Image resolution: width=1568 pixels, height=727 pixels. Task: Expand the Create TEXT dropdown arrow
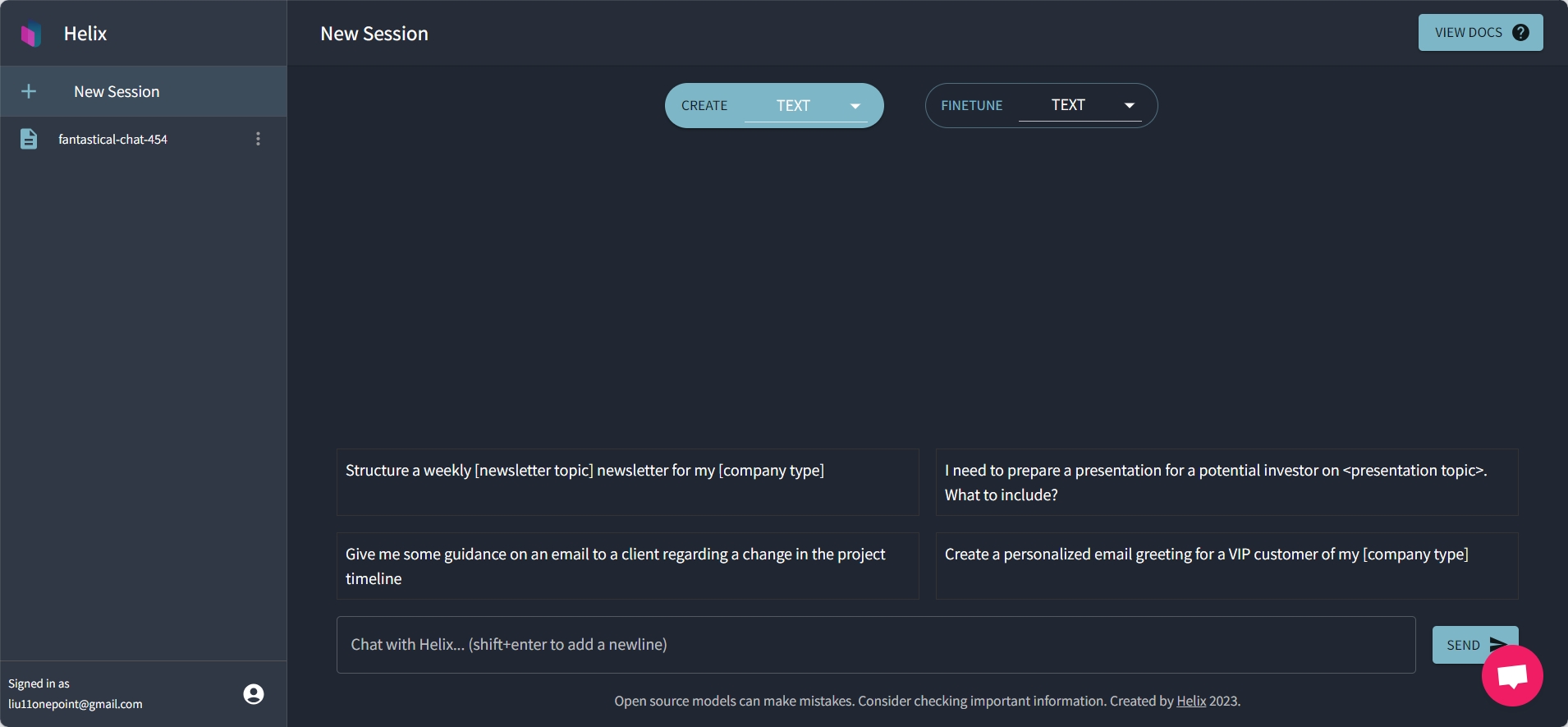(x=855, y=106)
